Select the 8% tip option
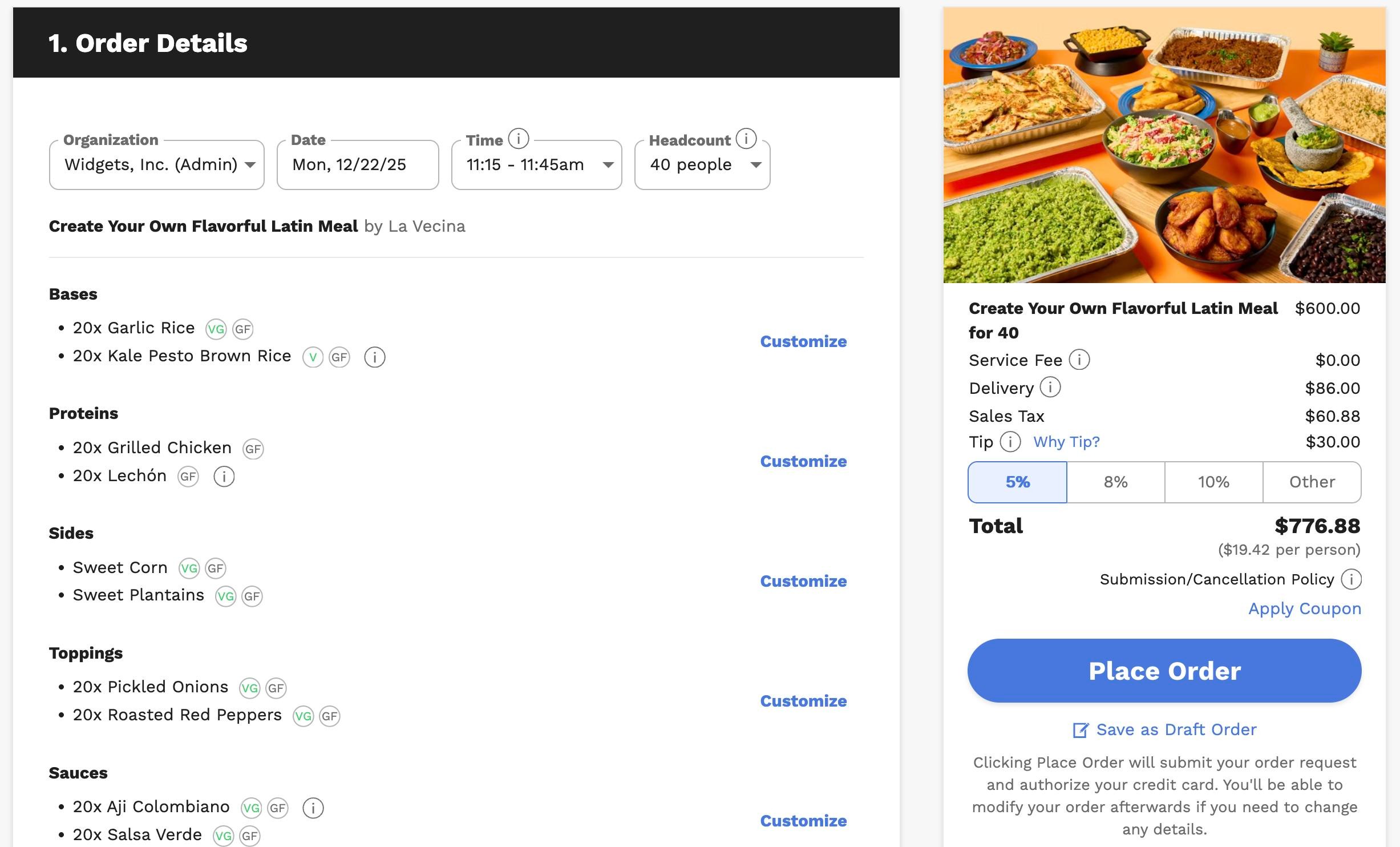The height and width of the screenshot is (847, 1400). pos(1115,482)
